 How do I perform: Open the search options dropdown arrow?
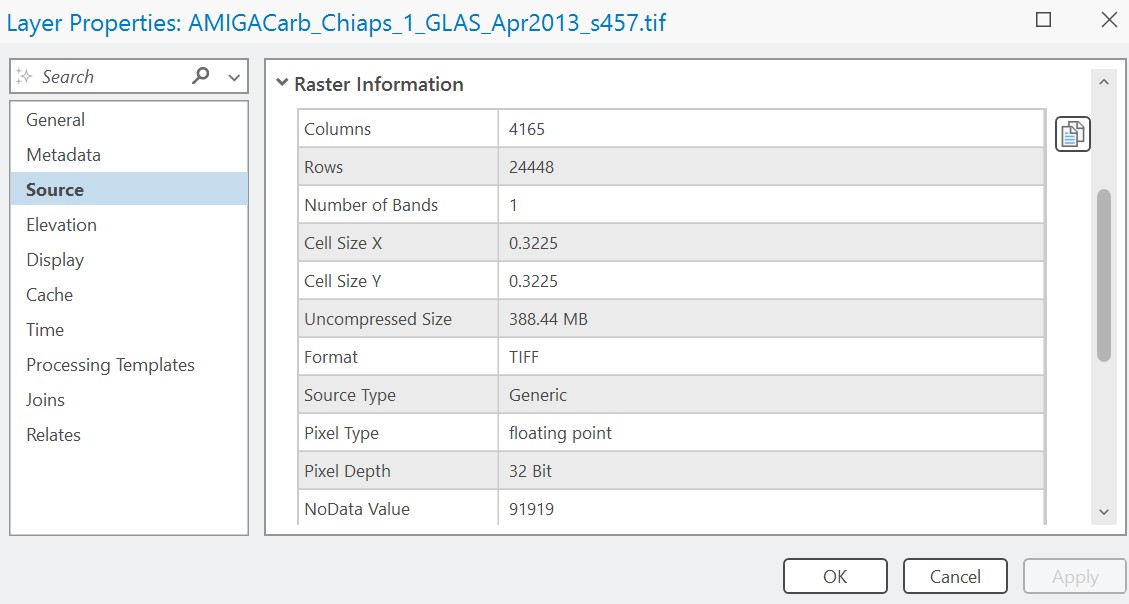tap(234, 77)
